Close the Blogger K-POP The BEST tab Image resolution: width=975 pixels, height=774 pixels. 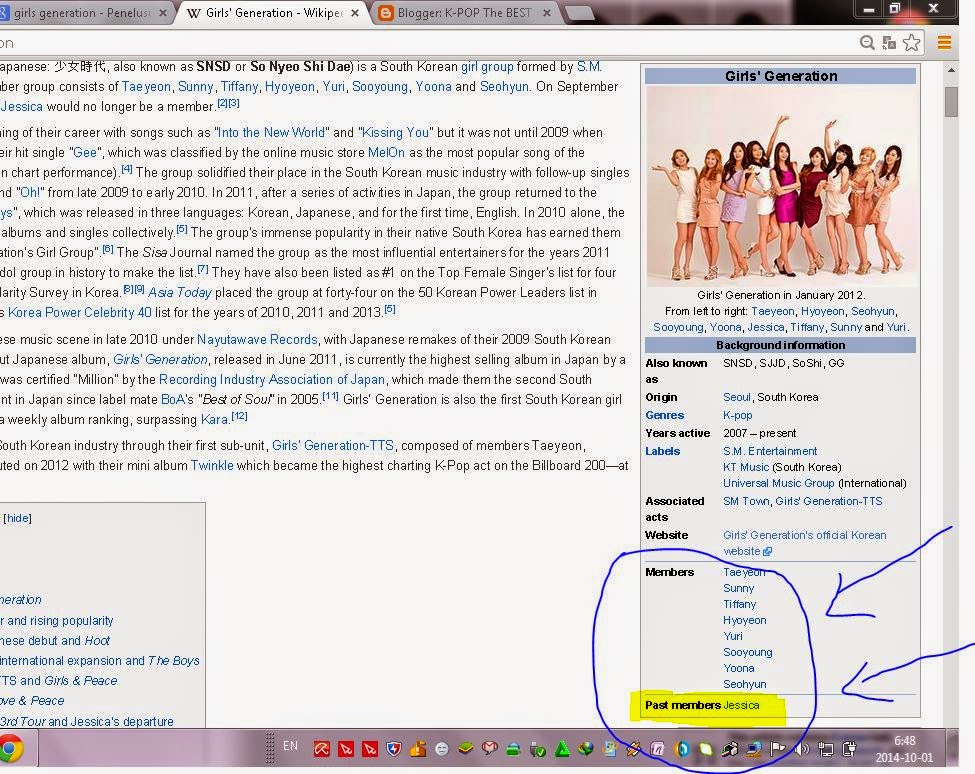coord(547,13)
